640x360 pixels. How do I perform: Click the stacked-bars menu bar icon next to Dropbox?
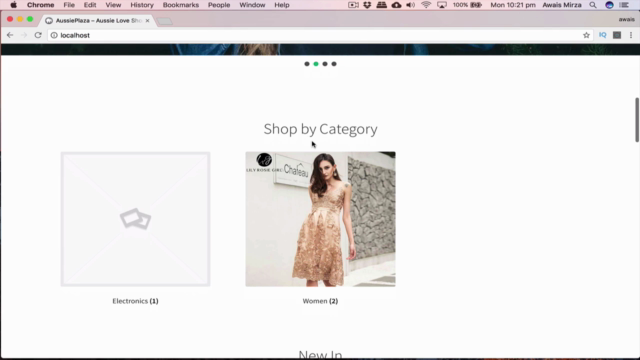(382, 5)
